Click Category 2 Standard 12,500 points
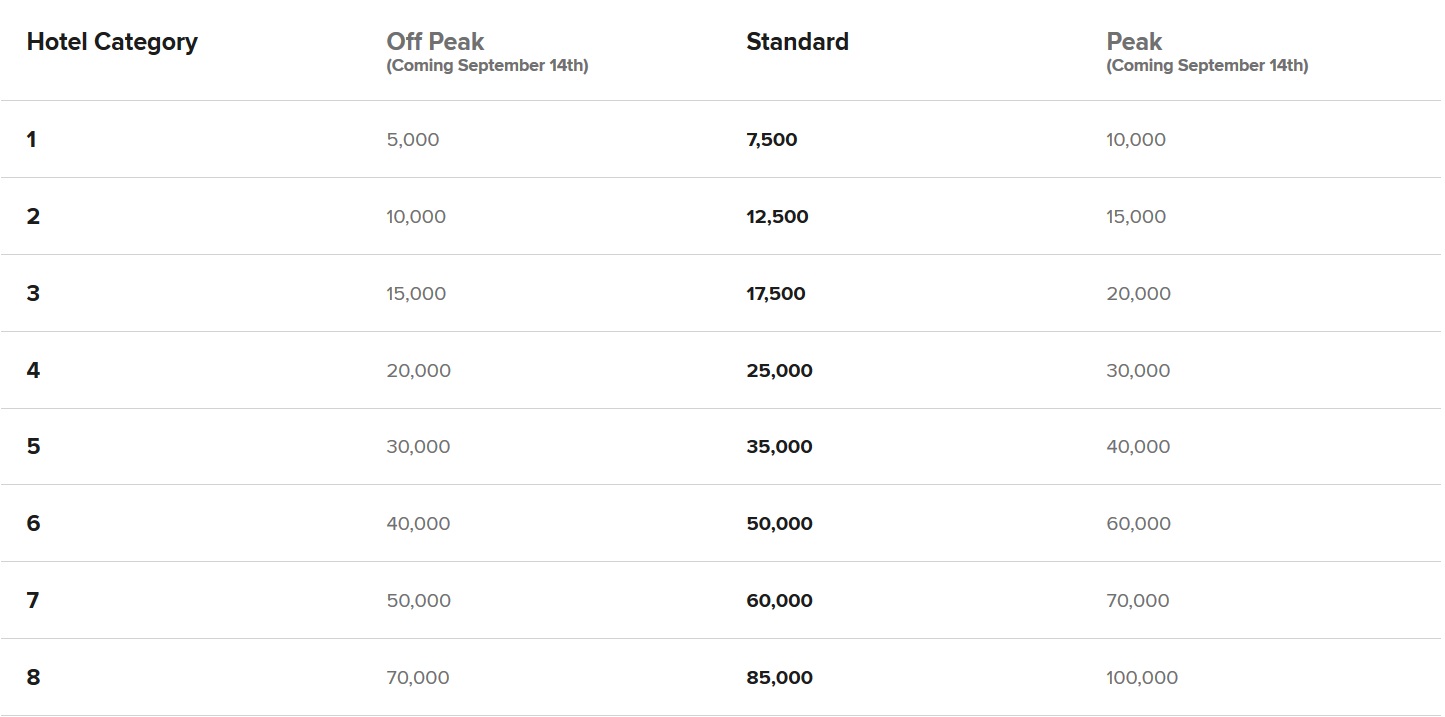The image size is (1445, 717). click(777, 217)
